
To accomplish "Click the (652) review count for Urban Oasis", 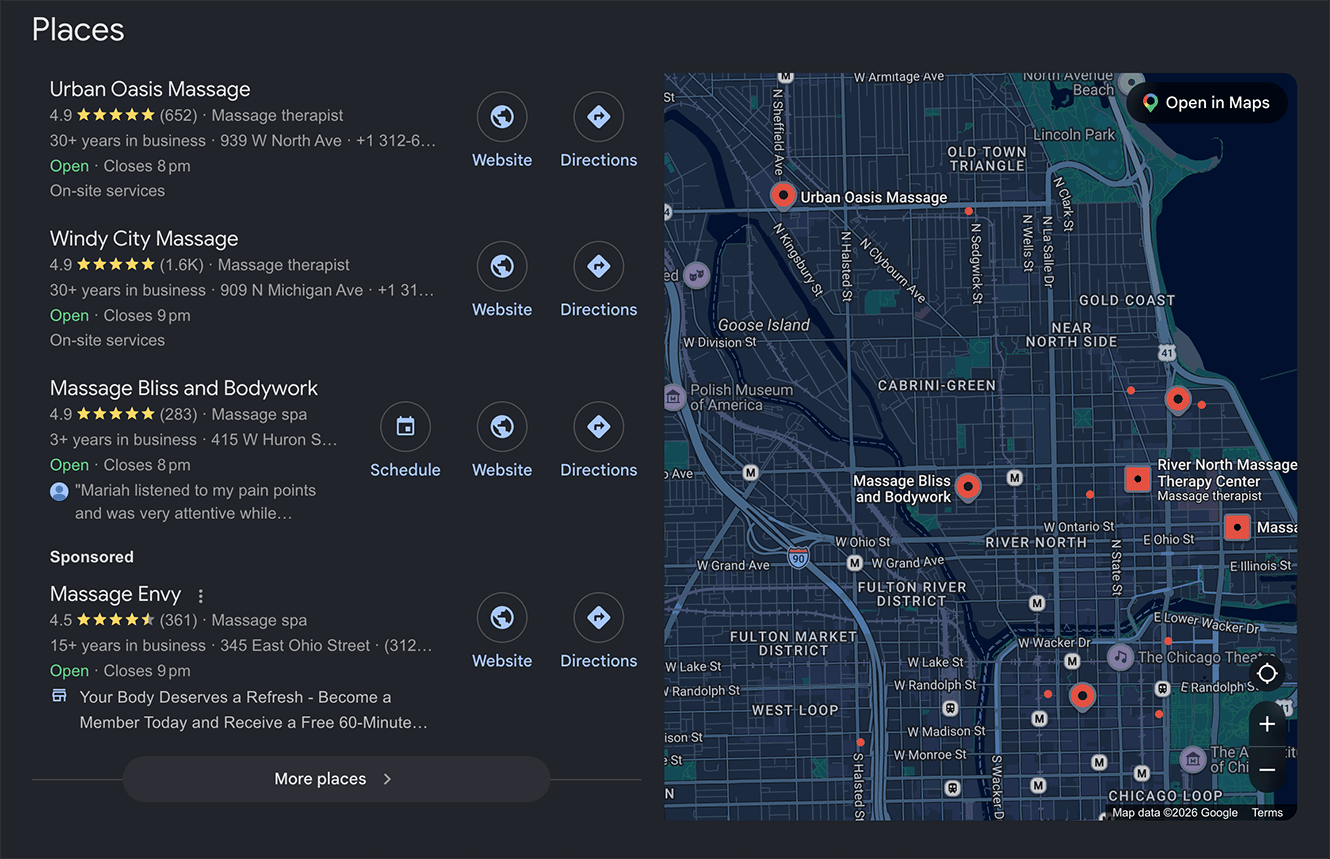I will pos(179,115).
